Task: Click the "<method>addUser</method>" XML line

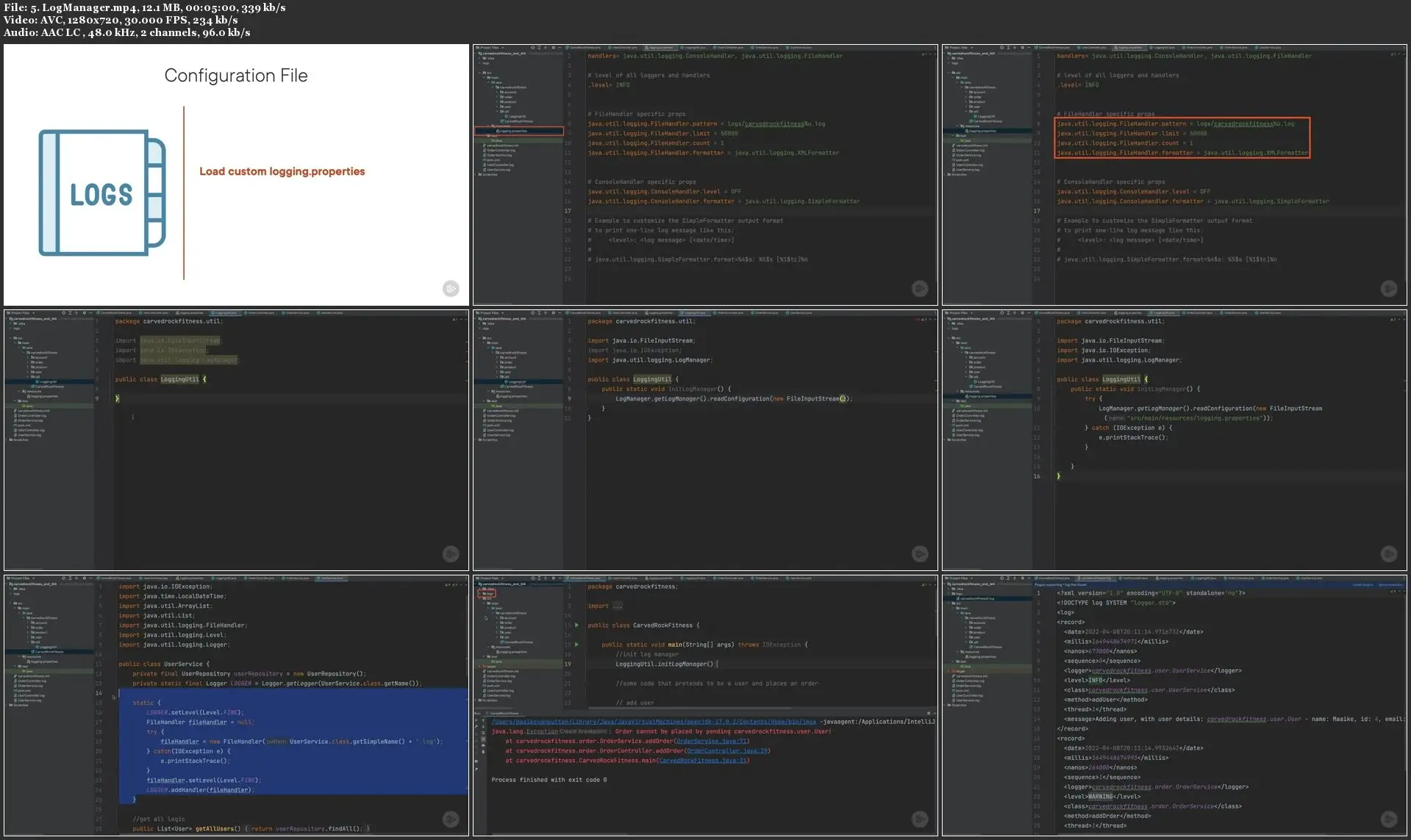Action: coord(1104,700)
